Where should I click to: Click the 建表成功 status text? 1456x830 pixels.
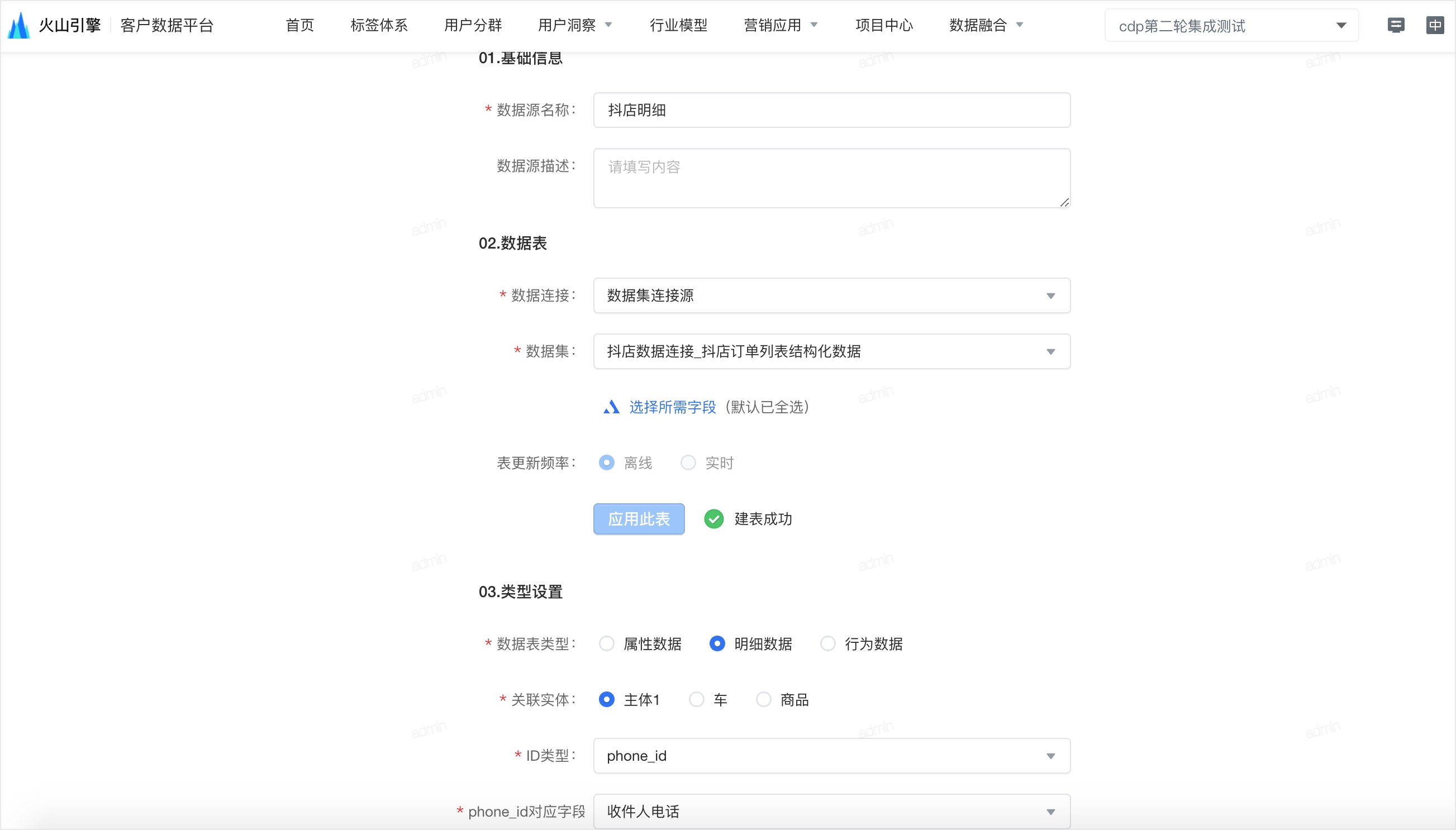[x=763, y=519]
